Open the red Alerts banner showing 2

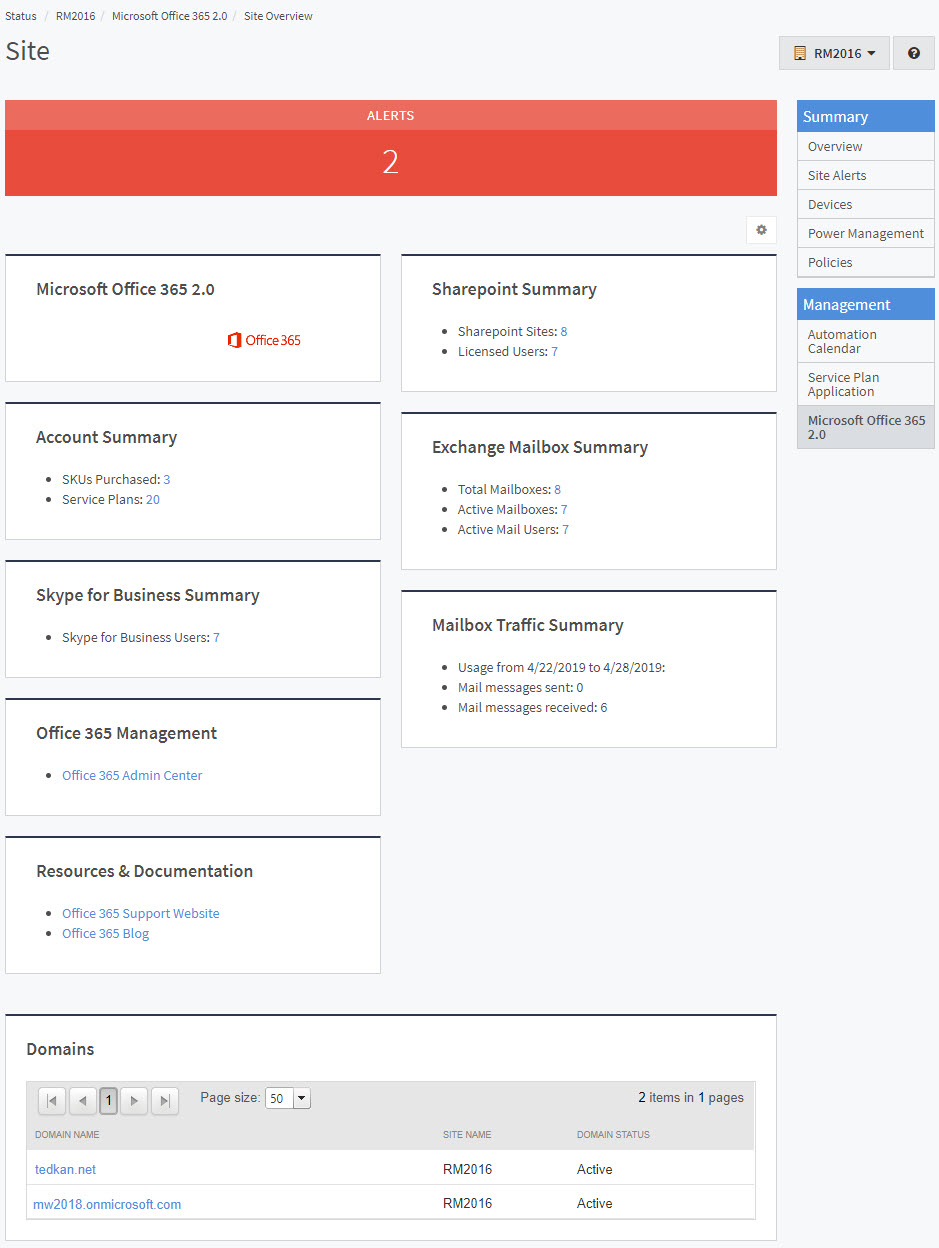(x=391, y=148)
